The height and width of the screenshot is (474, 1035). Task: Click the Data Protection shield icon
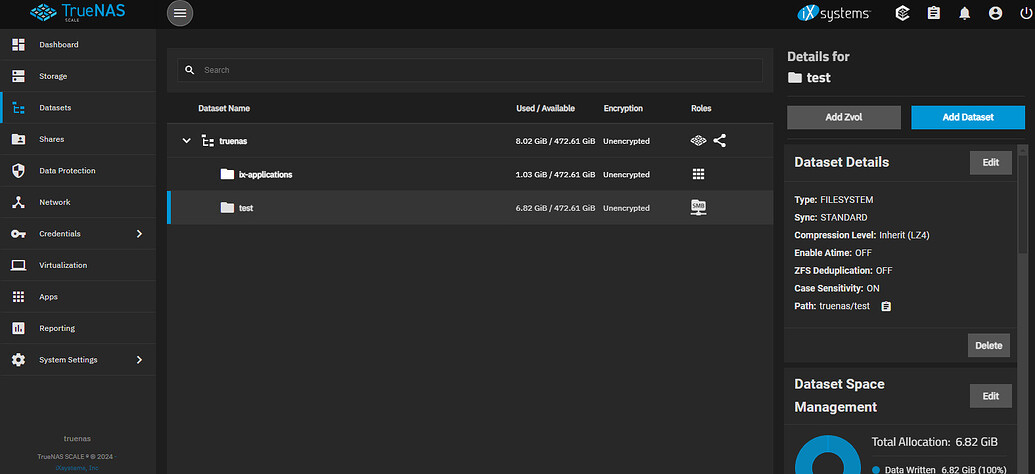click(18, 171)
